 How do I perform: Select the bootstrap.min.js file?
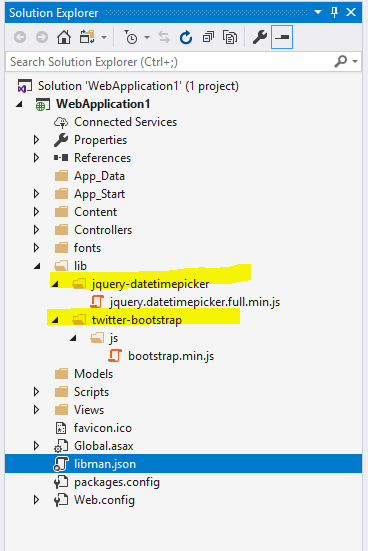(171, 356)
